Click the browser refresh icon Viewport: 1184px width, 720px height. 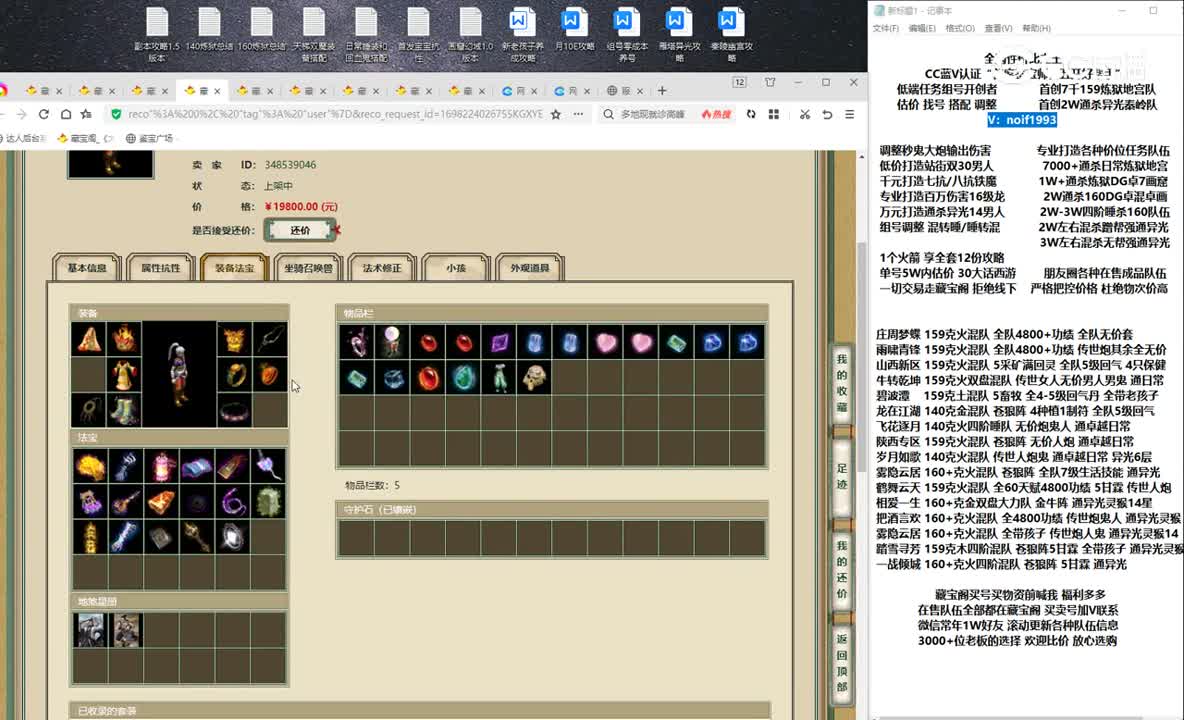44,114
